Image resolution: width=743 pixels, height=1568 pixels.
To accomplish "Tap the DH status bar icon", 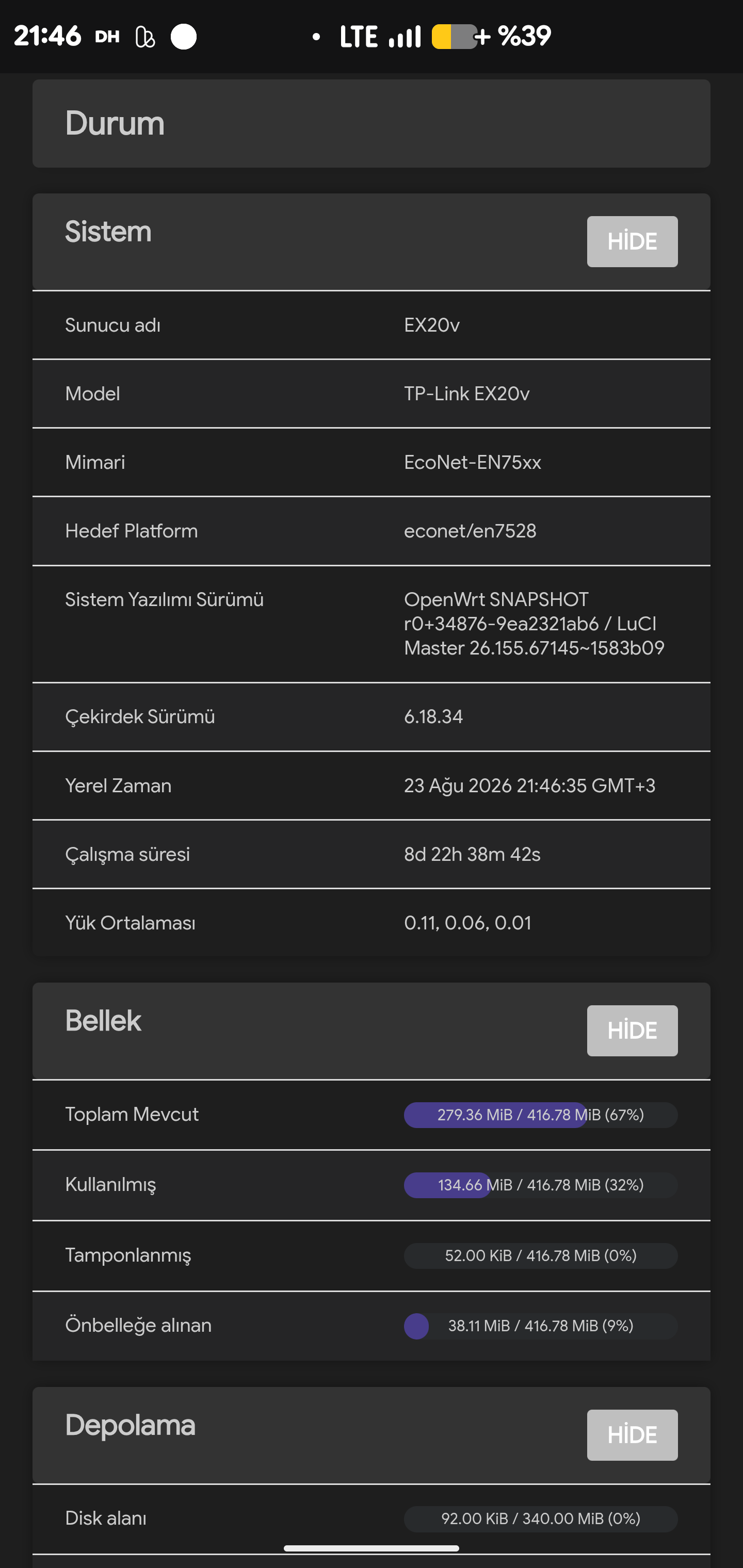I will tap(107, 37).
